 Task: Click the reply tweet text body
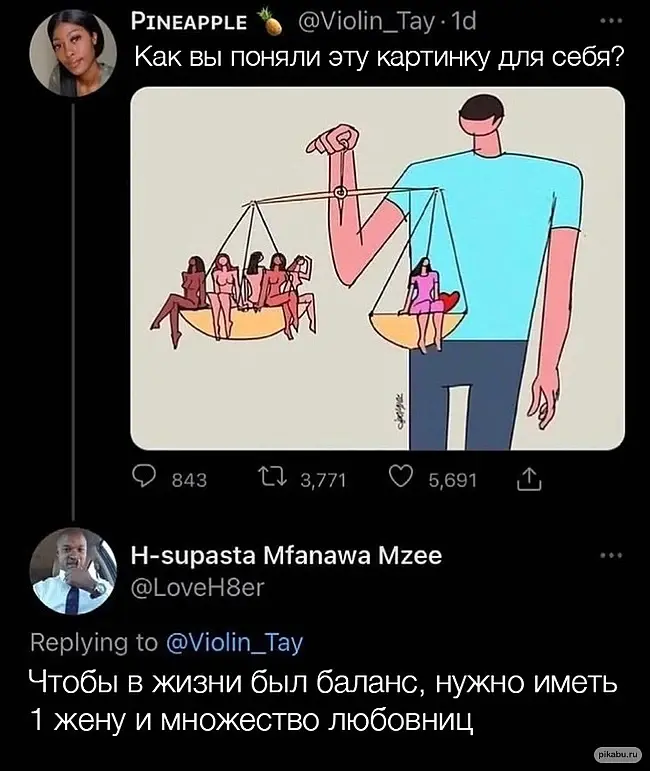click(324, 701)
